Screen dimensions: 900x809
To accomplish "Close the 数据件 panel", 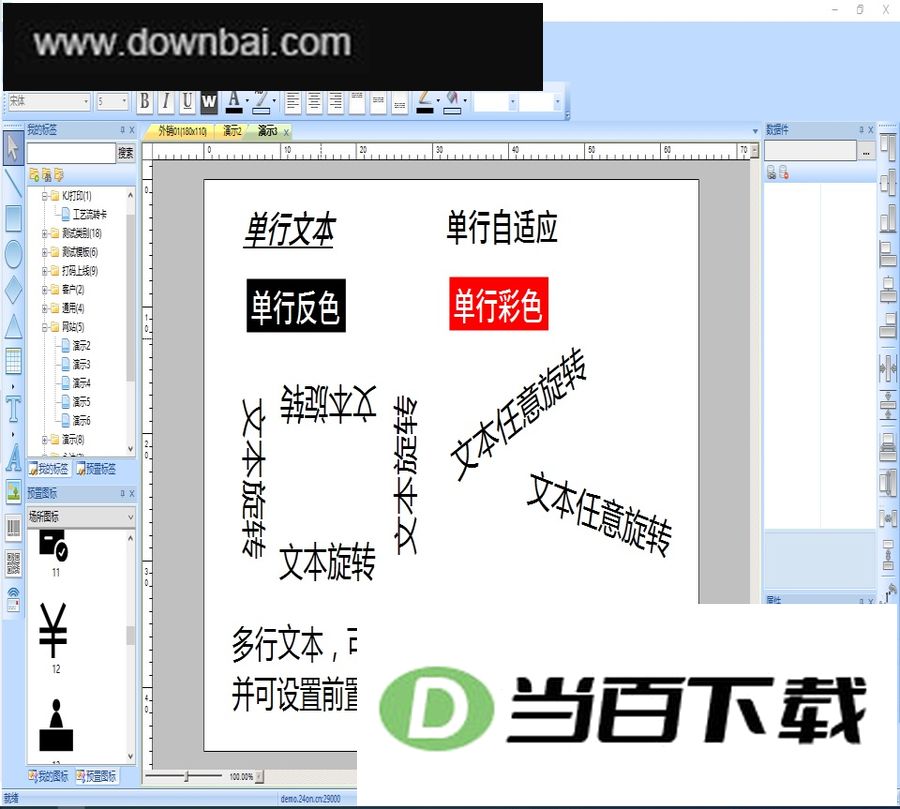I will [870, 130].
